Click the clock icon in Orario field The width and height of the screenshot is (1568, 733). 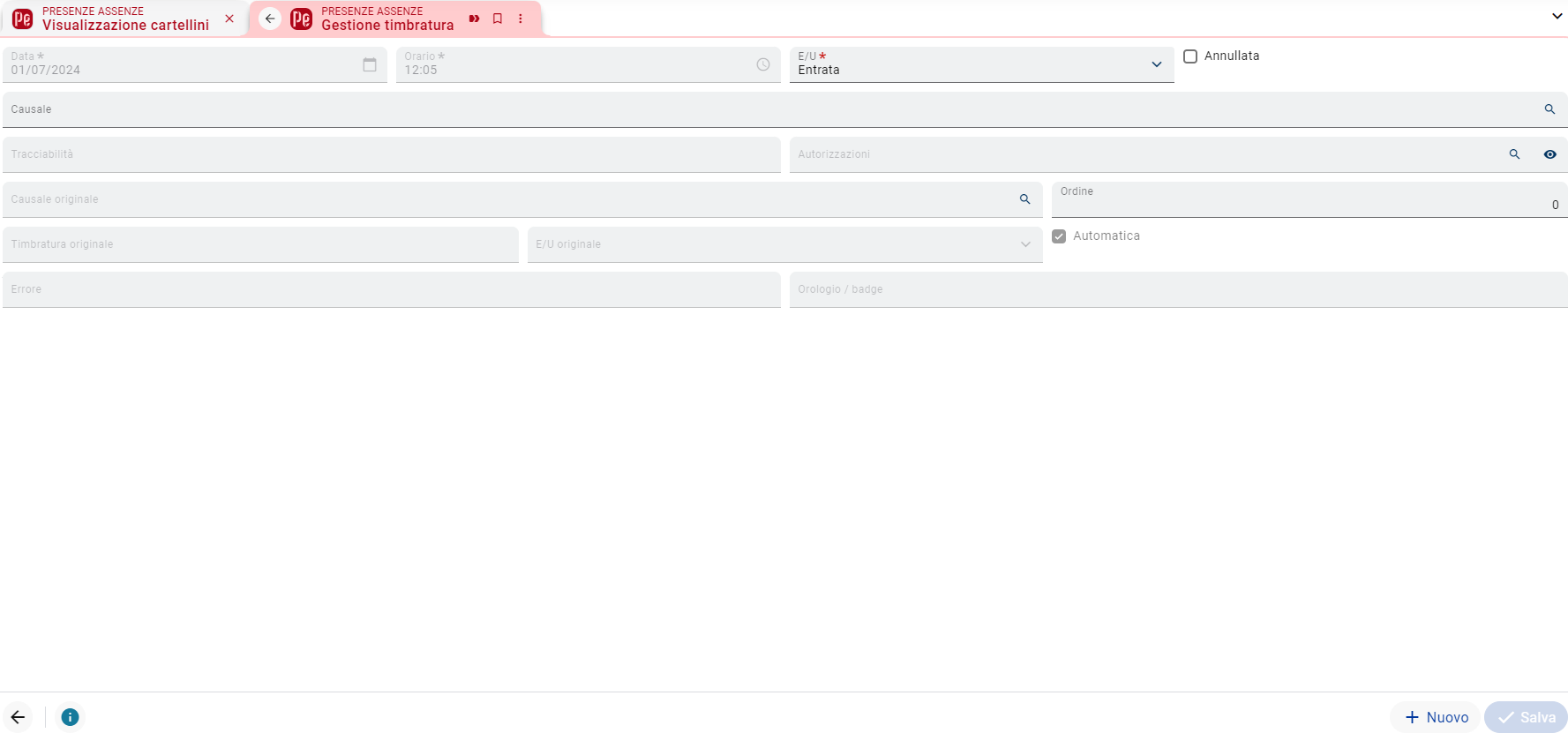pyautogui.click(x=763, y=64)
